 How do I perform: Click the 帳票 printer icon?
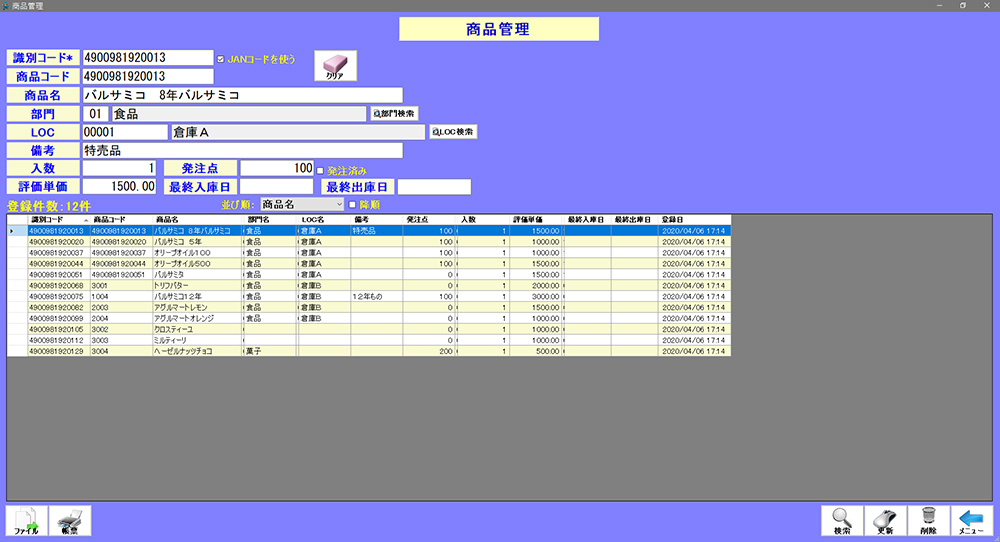click(70, 520)
